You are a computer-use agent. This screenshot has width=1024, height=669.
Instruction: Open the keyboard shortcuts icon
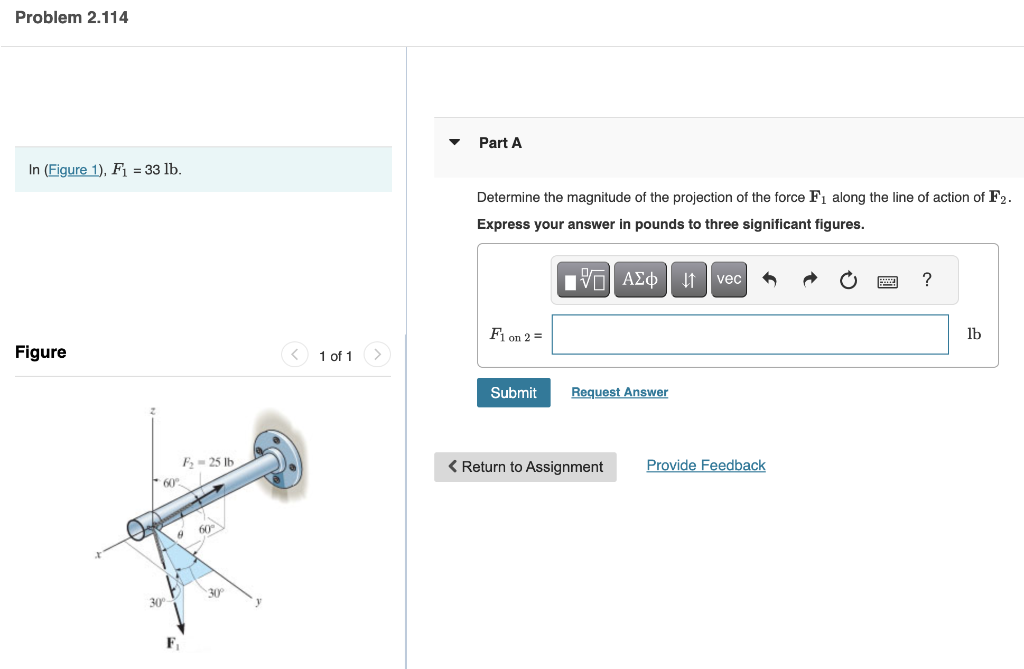(x=888, y=280)
